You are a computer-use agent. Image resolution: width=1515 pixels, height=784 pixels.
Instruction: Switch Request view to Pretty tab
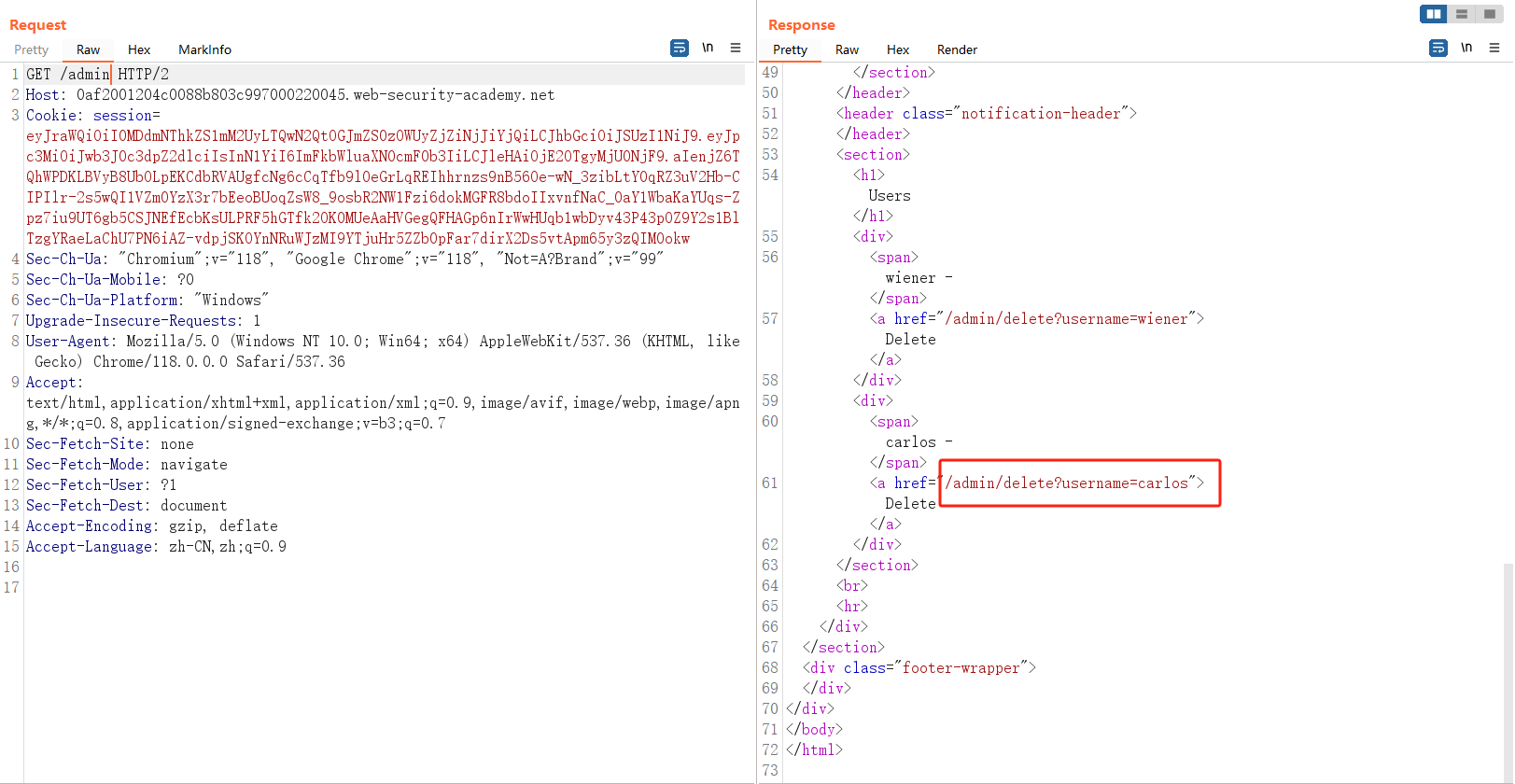click(31, 49)
